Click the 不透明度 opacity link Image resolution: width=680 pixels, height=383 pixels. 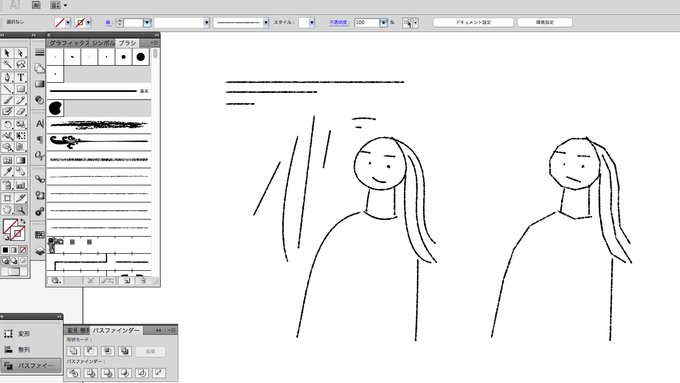coord(339,23)
